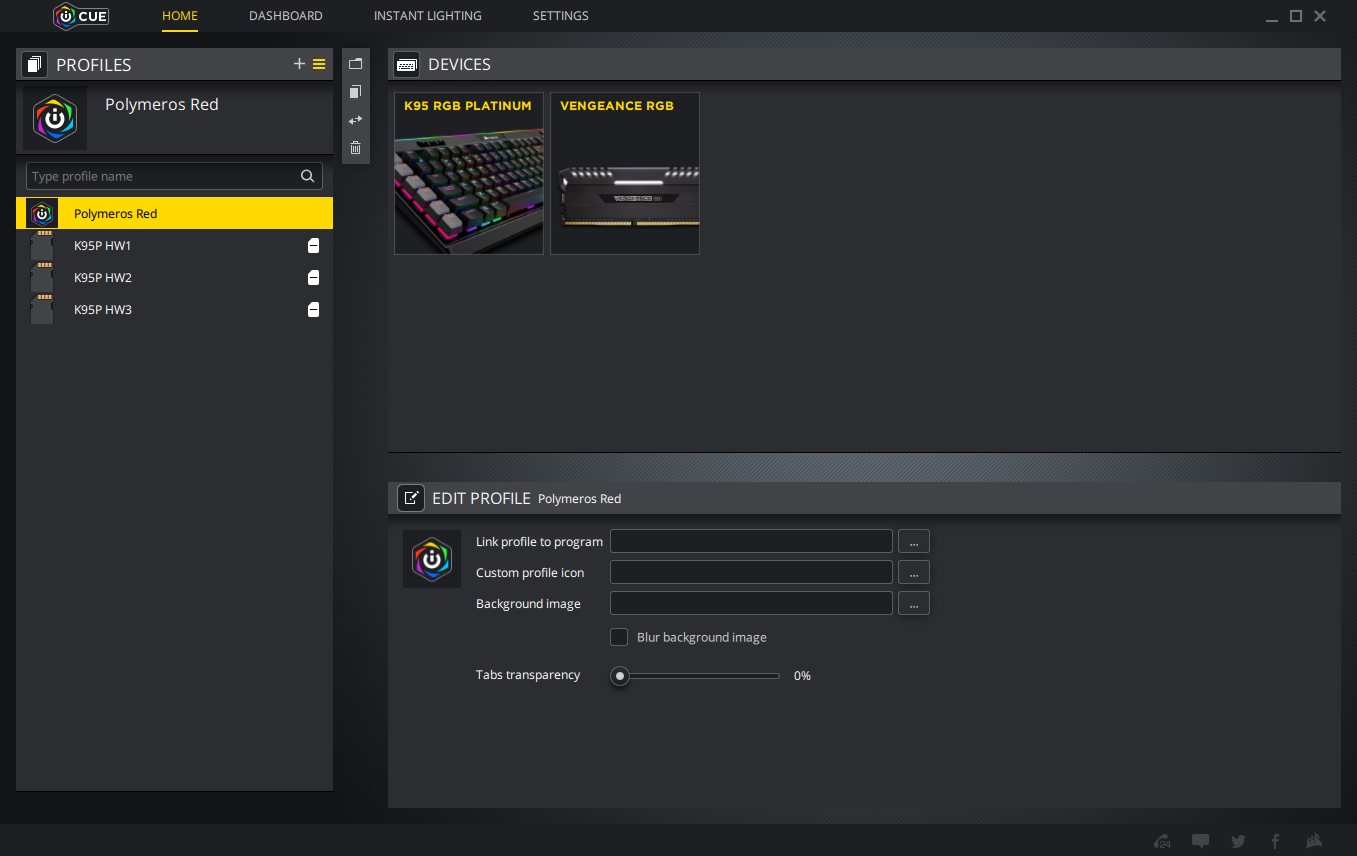Click the Tabs transparency slider handle
This screenshot has height=856, width=1357.
click(620, 676)
